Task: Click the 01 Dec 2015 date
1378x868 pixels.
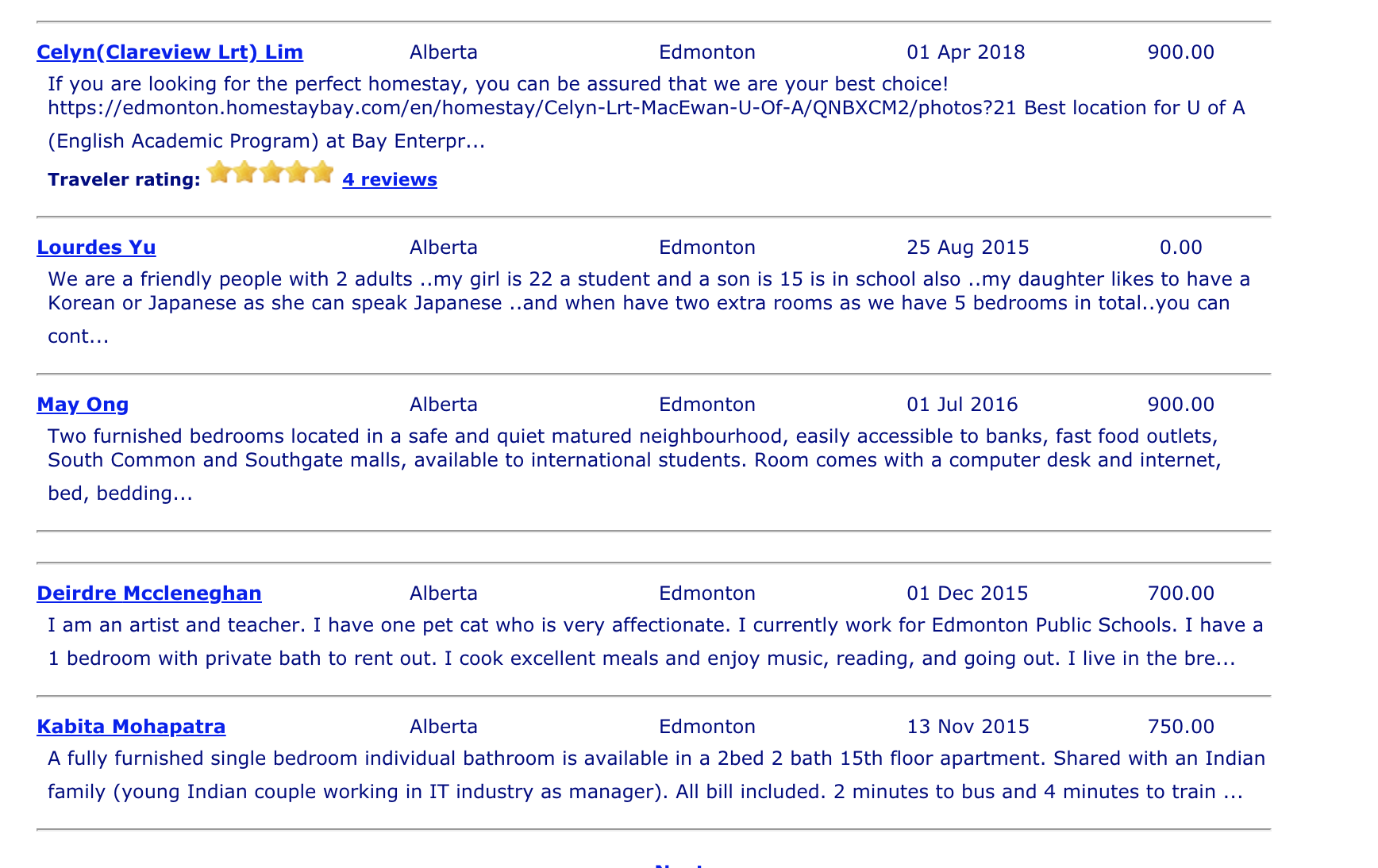Action: pos(967,593)
